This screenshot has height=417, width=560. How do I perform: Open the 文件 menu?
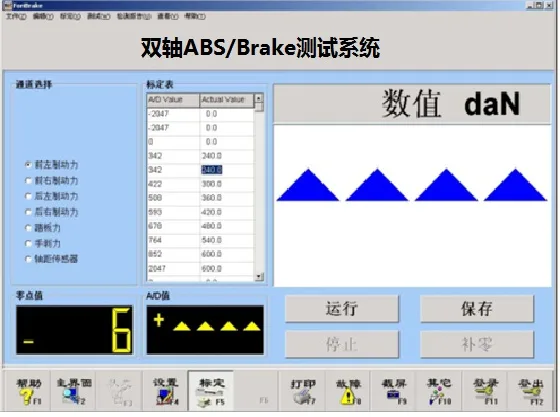16,16
